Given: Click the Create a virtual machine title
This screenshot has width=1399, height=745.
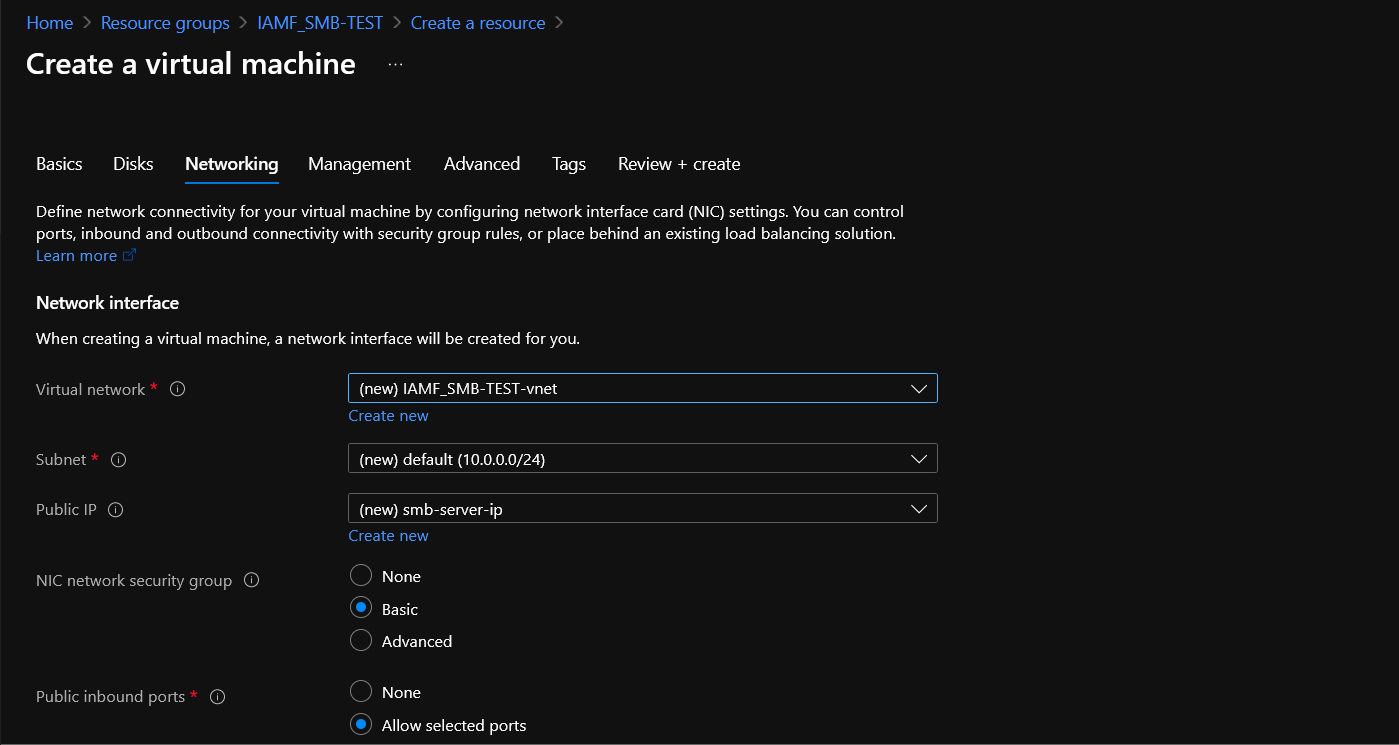Looking at the screenshot, I should tap(191, 64).
